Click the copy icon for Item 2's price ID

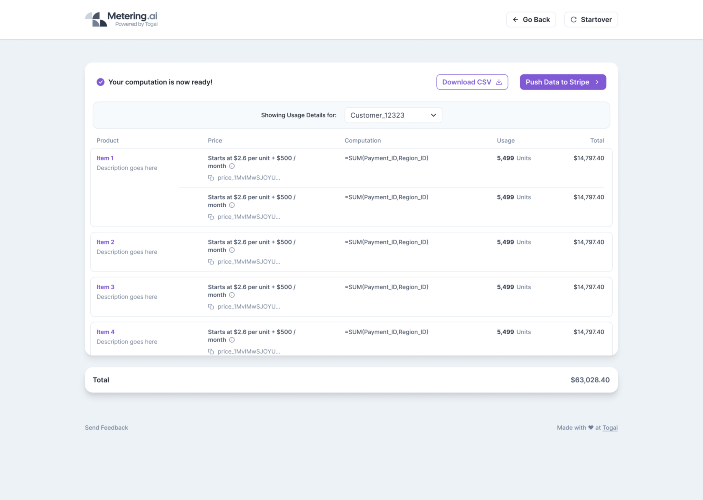(211, 261)
